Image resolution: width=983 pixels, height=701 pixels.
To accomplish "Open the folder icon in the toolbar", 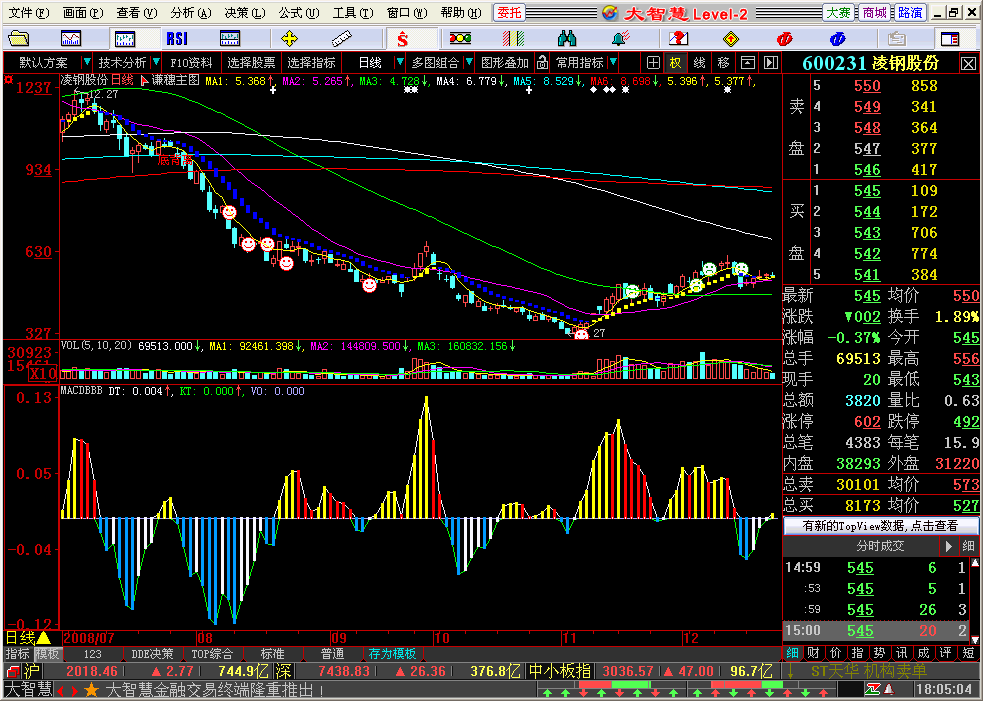I will point(19,39).
